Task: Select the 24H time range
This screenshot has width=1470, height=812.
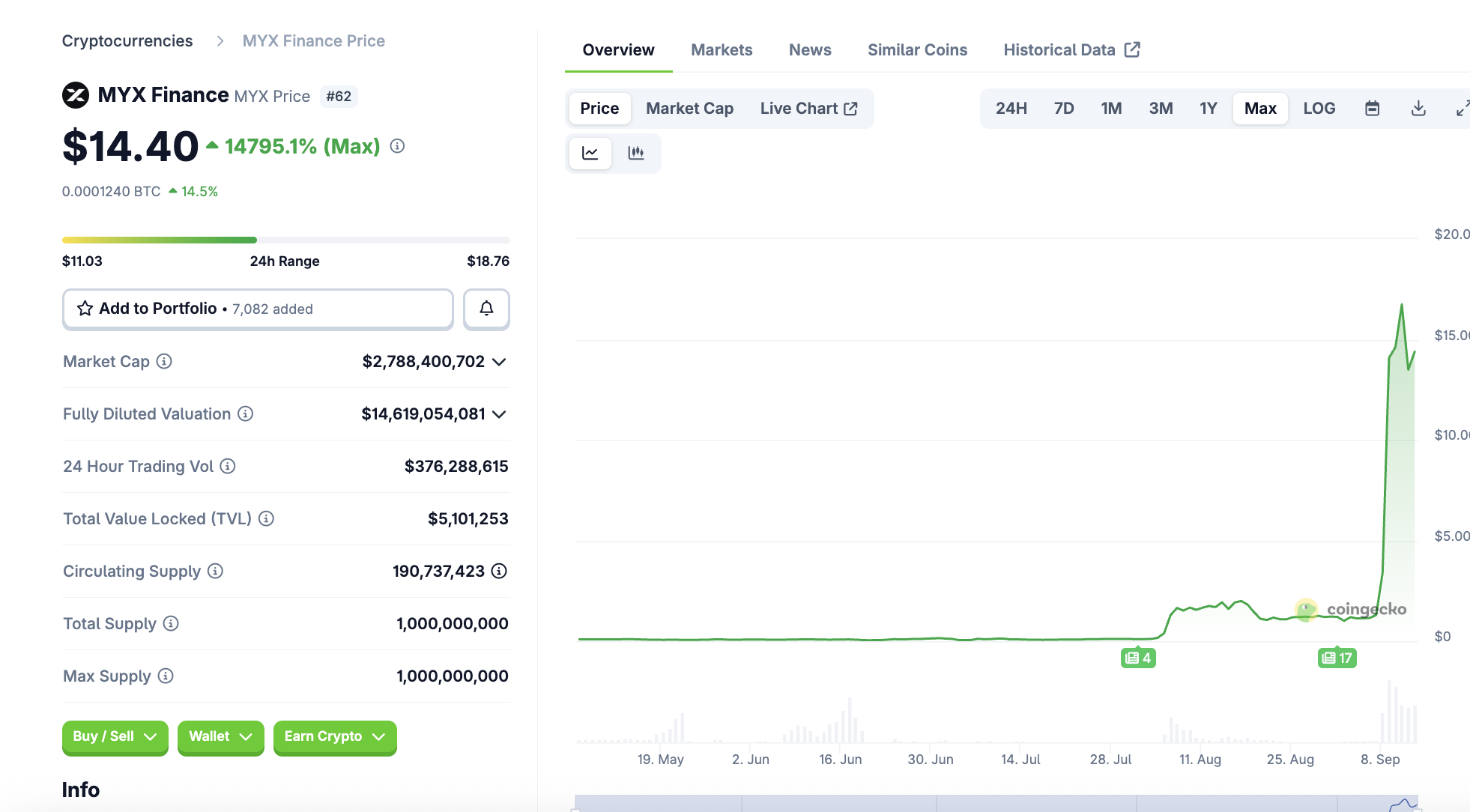Action: 1011,109
